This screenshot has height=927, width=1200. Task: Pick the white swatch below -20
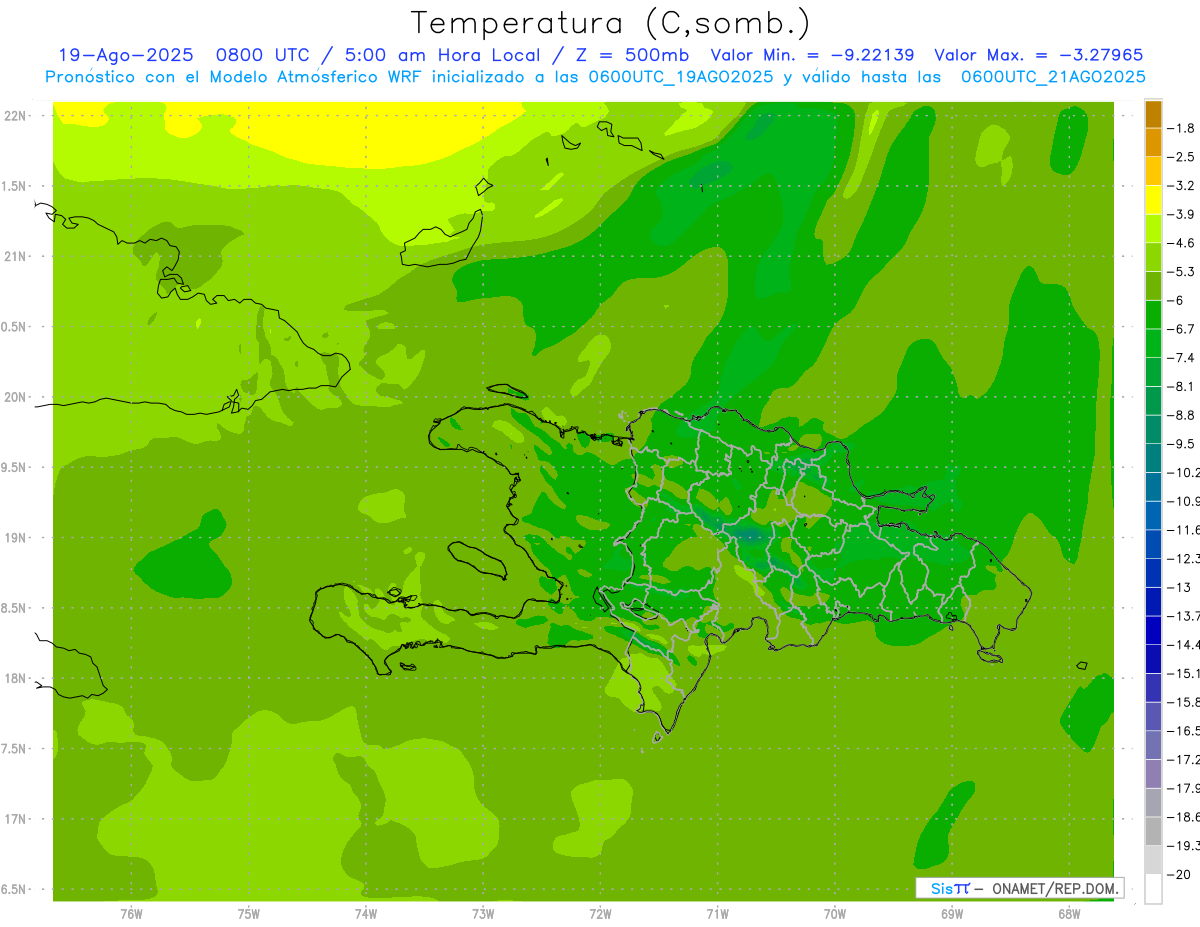pos(1153,888)
